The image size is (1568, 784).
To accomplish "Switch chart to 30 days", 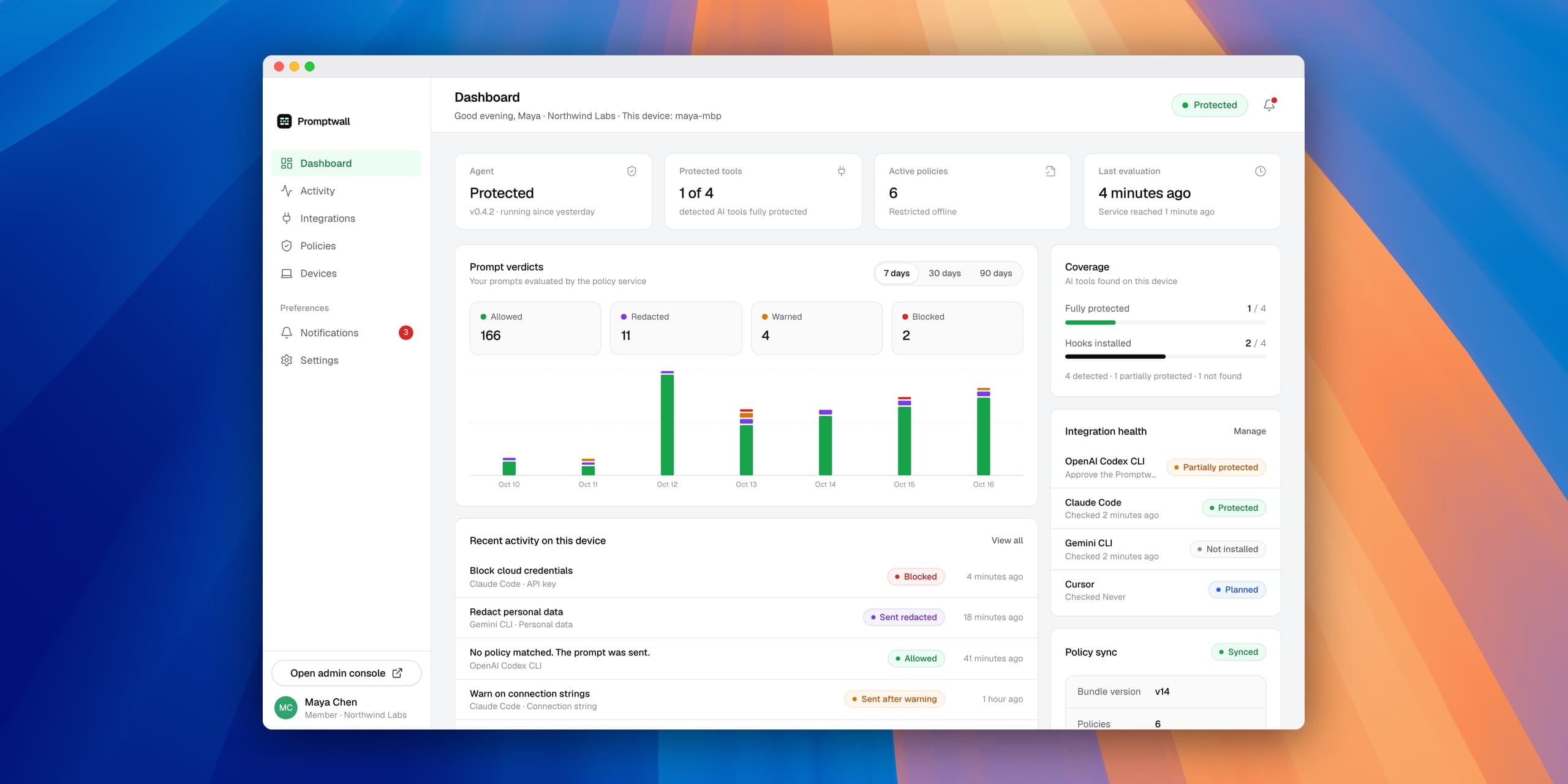I will (944, 273).
